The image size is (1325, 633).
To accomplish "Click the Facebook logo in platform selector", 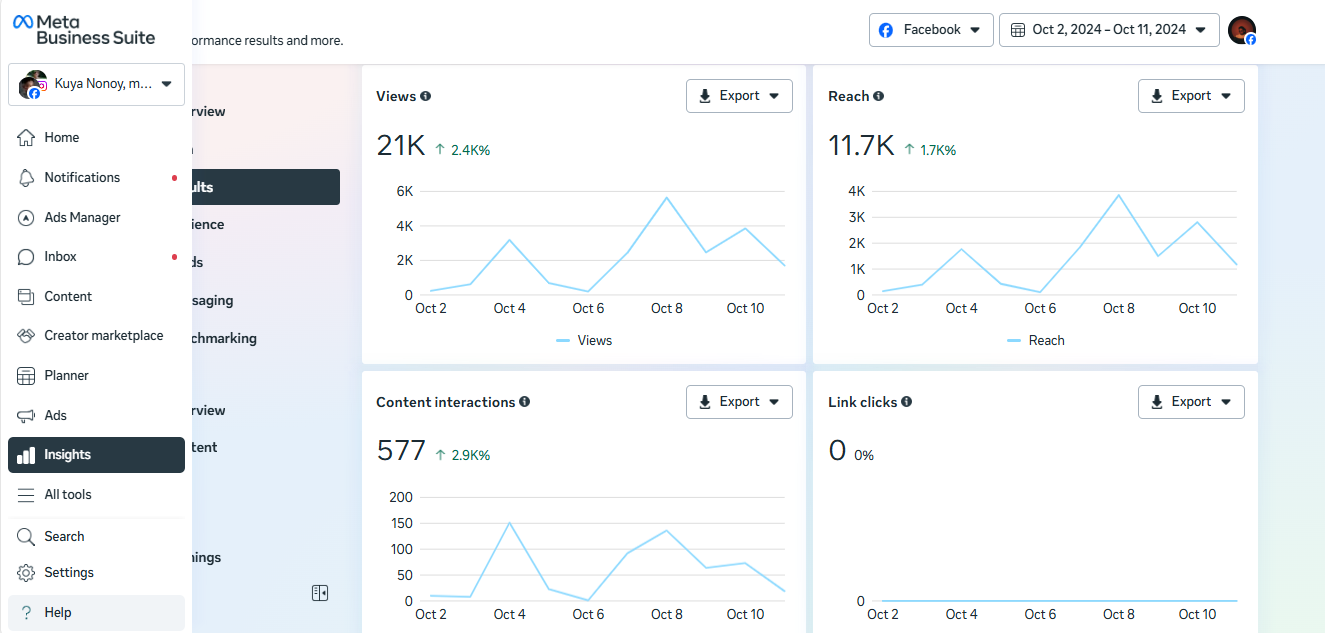I will (x=886, y=30).
